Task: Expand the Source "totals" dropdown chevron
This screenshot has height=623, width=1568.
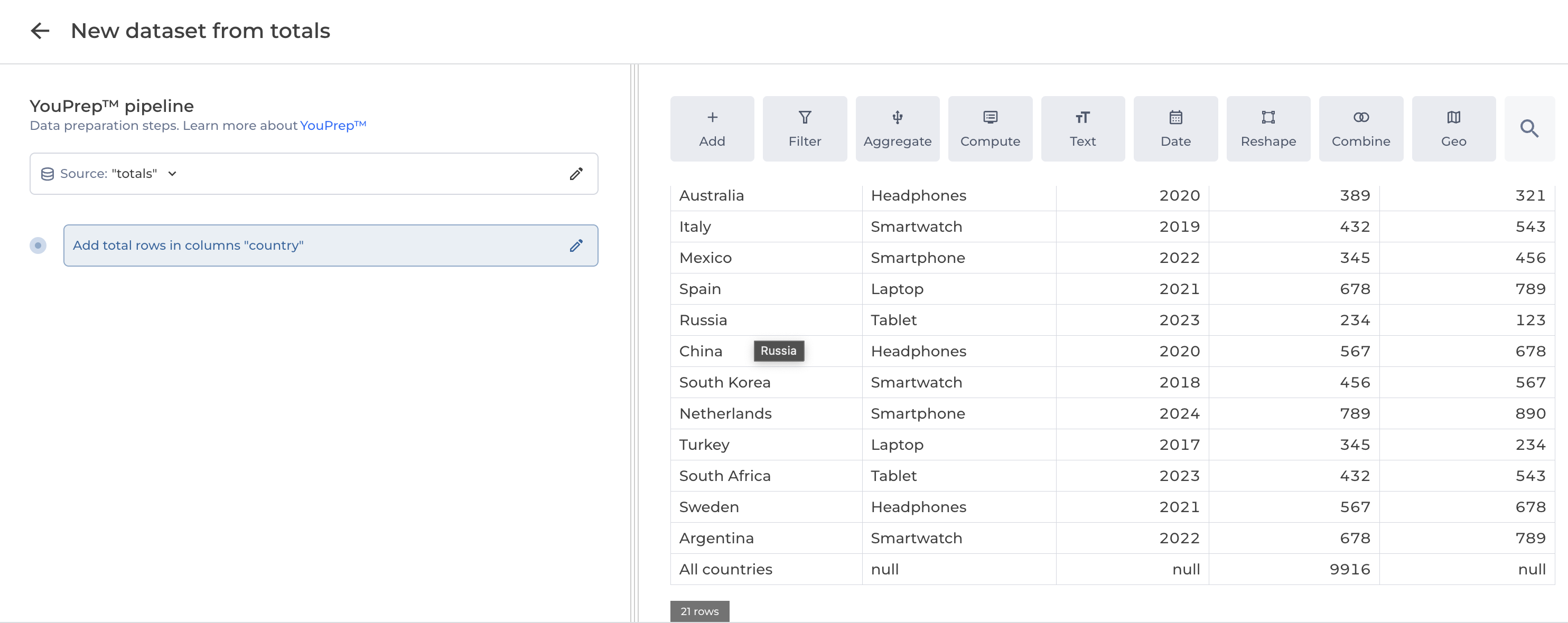Action: coord(172,174)
